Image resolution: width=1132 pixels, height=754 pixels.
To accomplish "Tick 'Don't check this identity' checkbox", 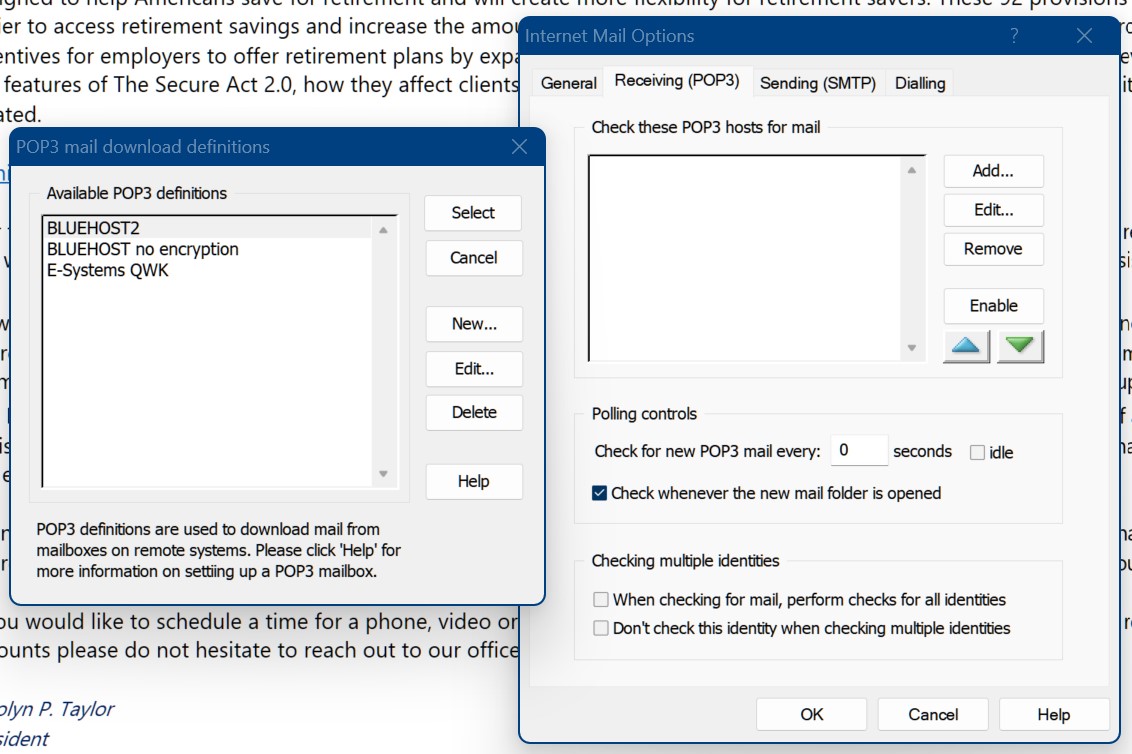I will pos(601,629).
